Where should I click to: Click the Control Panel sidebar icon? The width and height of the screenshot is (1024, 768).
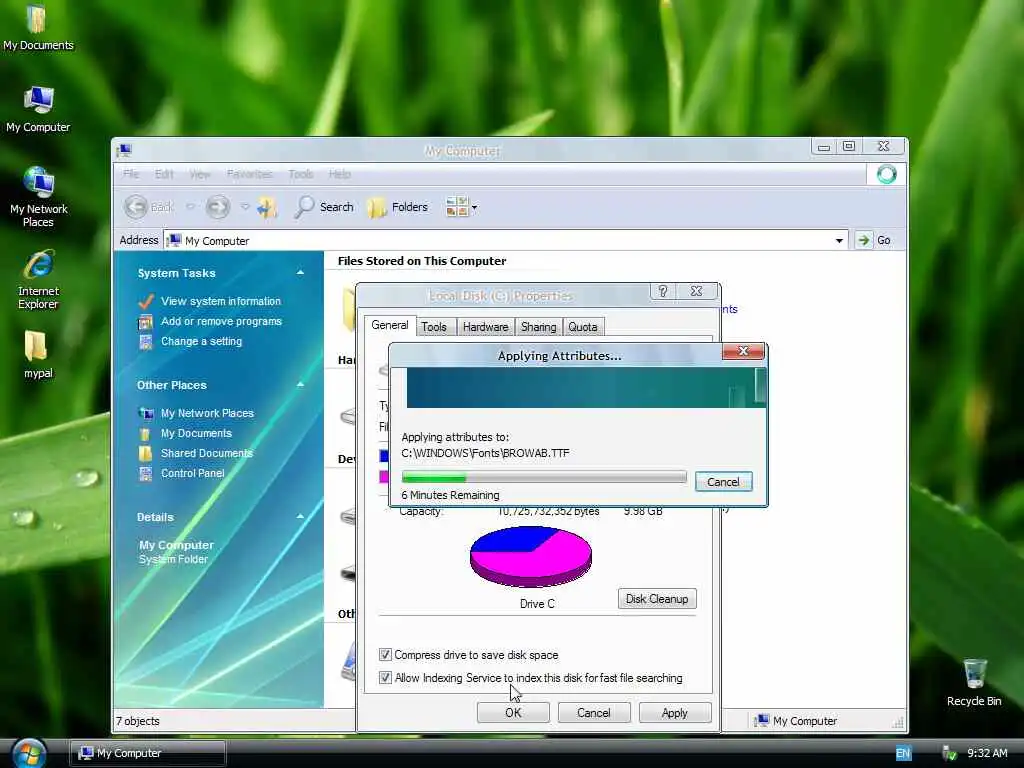tap(146, 473)
